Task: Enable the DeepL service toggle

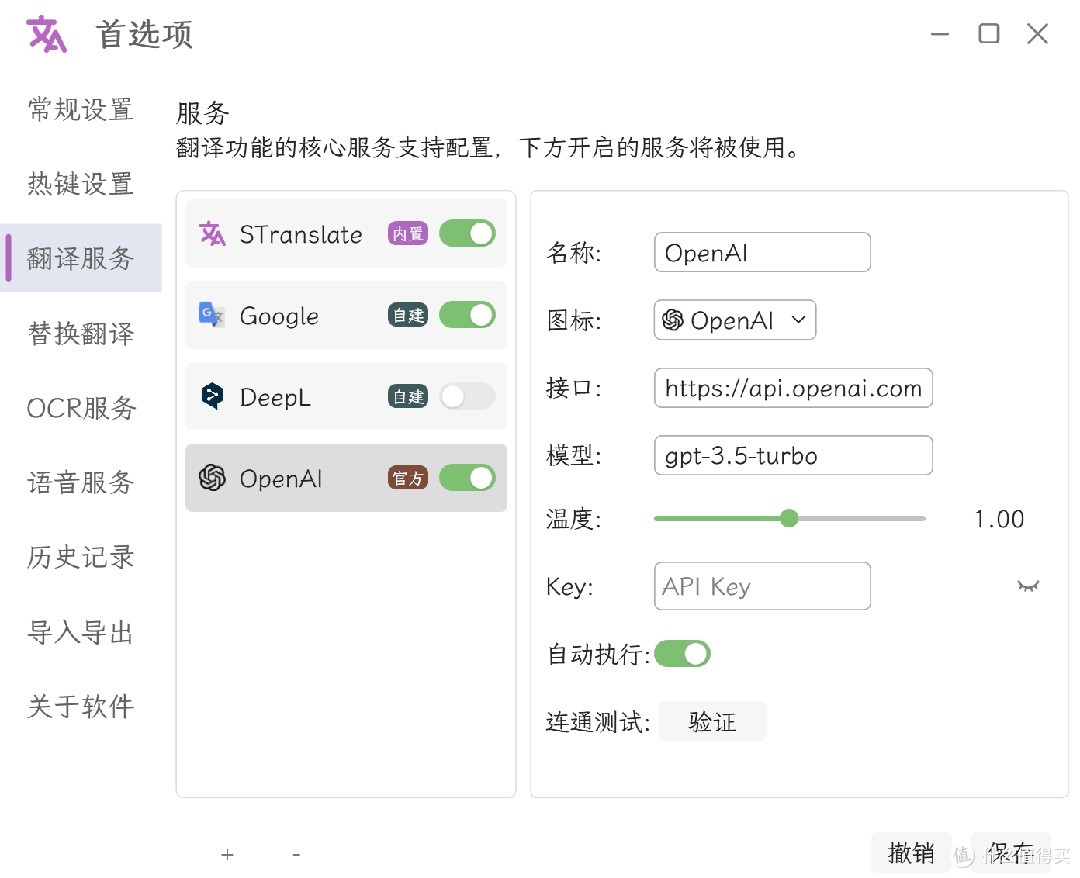Action: 468,396
